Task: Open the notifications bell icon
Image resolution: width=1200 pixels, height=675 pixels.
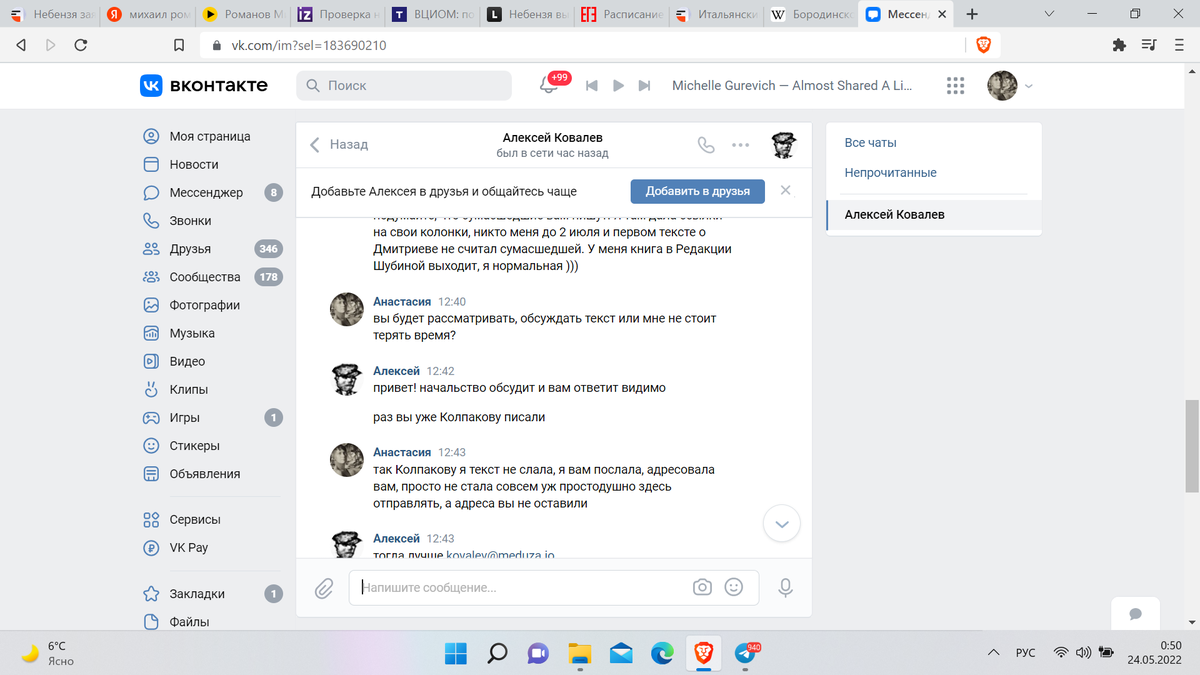Action: (548, 86)
